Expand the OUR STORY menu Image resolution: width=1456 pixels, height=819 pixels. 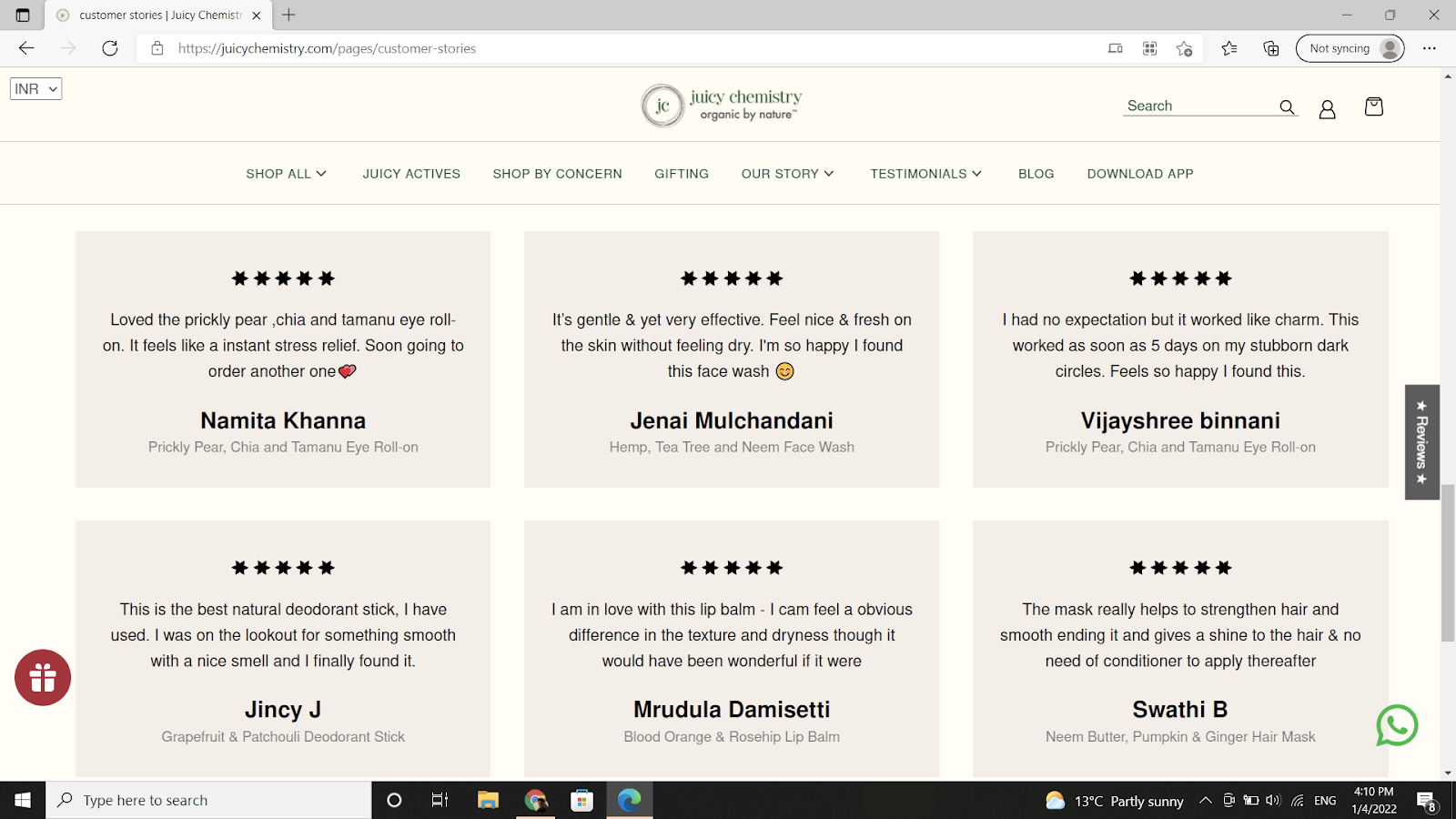coord(787,174)
